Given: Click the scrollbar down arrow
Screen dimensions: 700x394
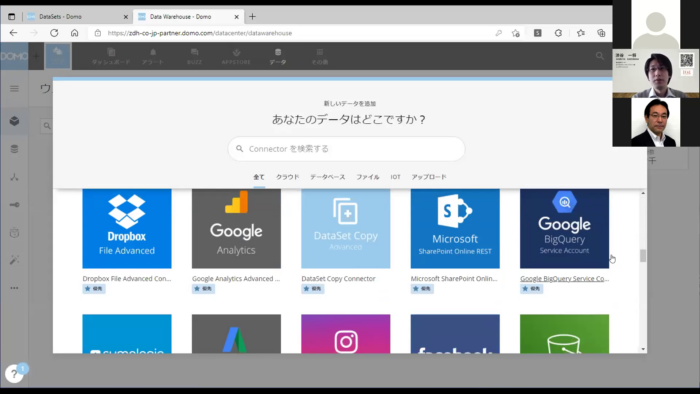Looking at the screenshot, I should (643, 349).
